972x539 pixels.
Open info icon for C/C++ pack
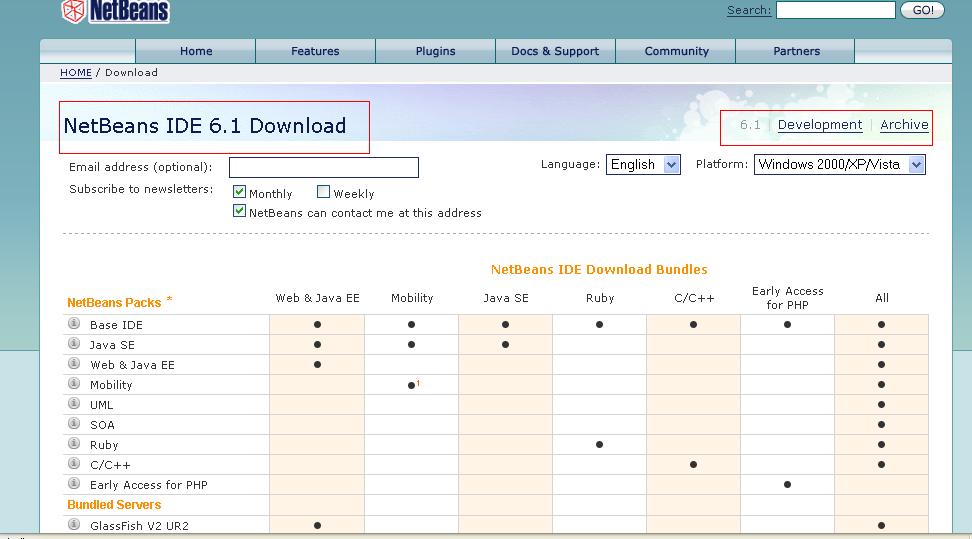coord(74,463)
